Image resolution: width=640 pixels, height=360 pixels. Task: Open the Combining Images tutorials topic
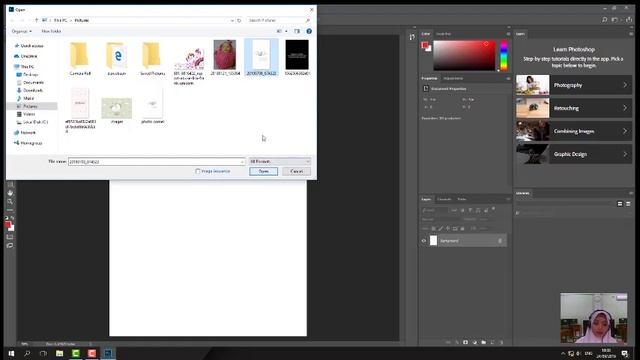(x=574, y=131)
